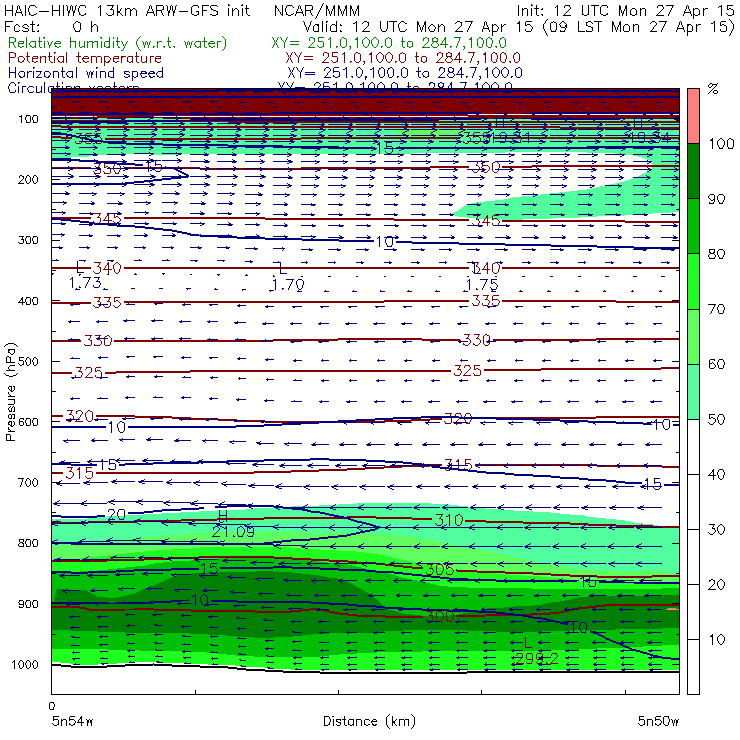
Task: Select the 70–80% bright green colorbar segment
Action: (x=693, y=281)
